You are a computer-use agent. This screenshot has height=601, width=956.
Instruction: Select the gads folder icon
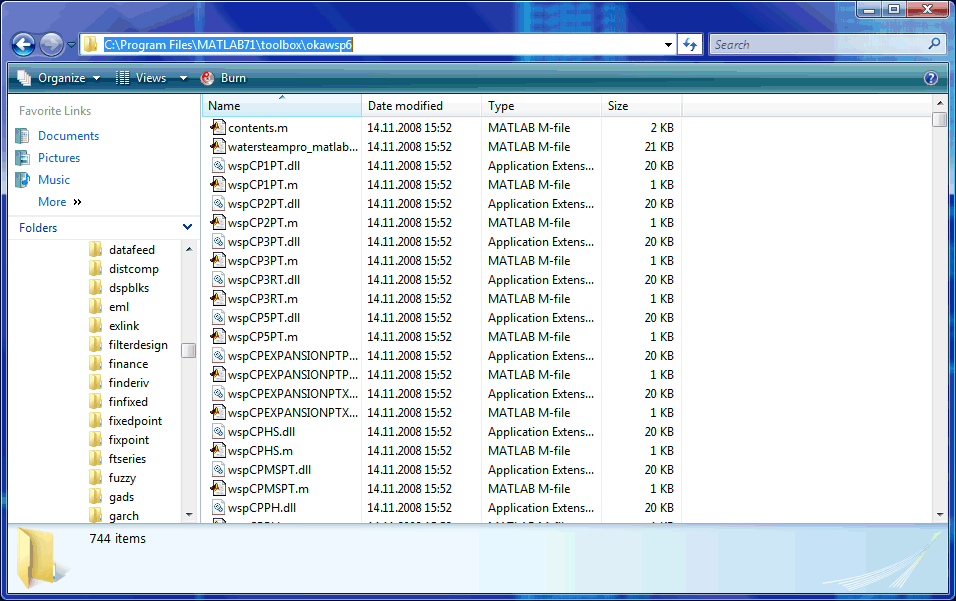pos(96,497)
